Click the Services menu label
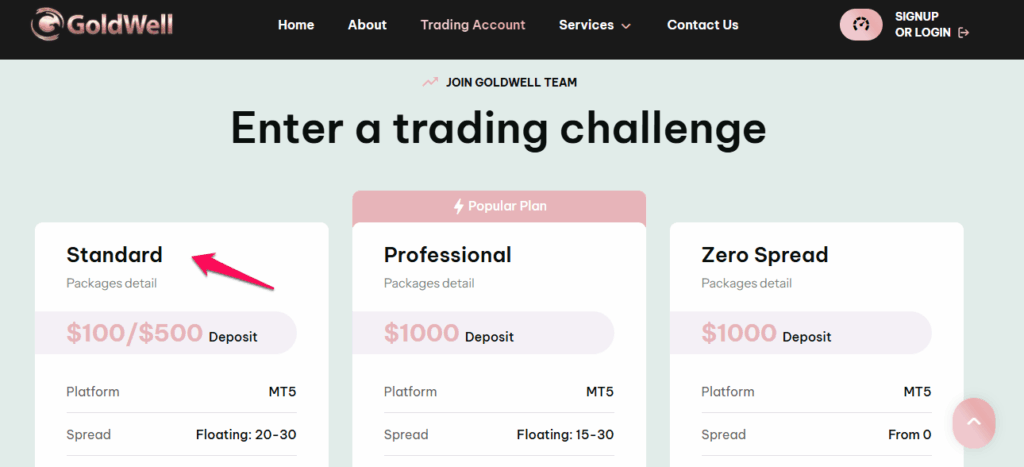Image resolution: width=1024 pixels, height=467 pixels. pyautogui.click(x=586, y=25)
